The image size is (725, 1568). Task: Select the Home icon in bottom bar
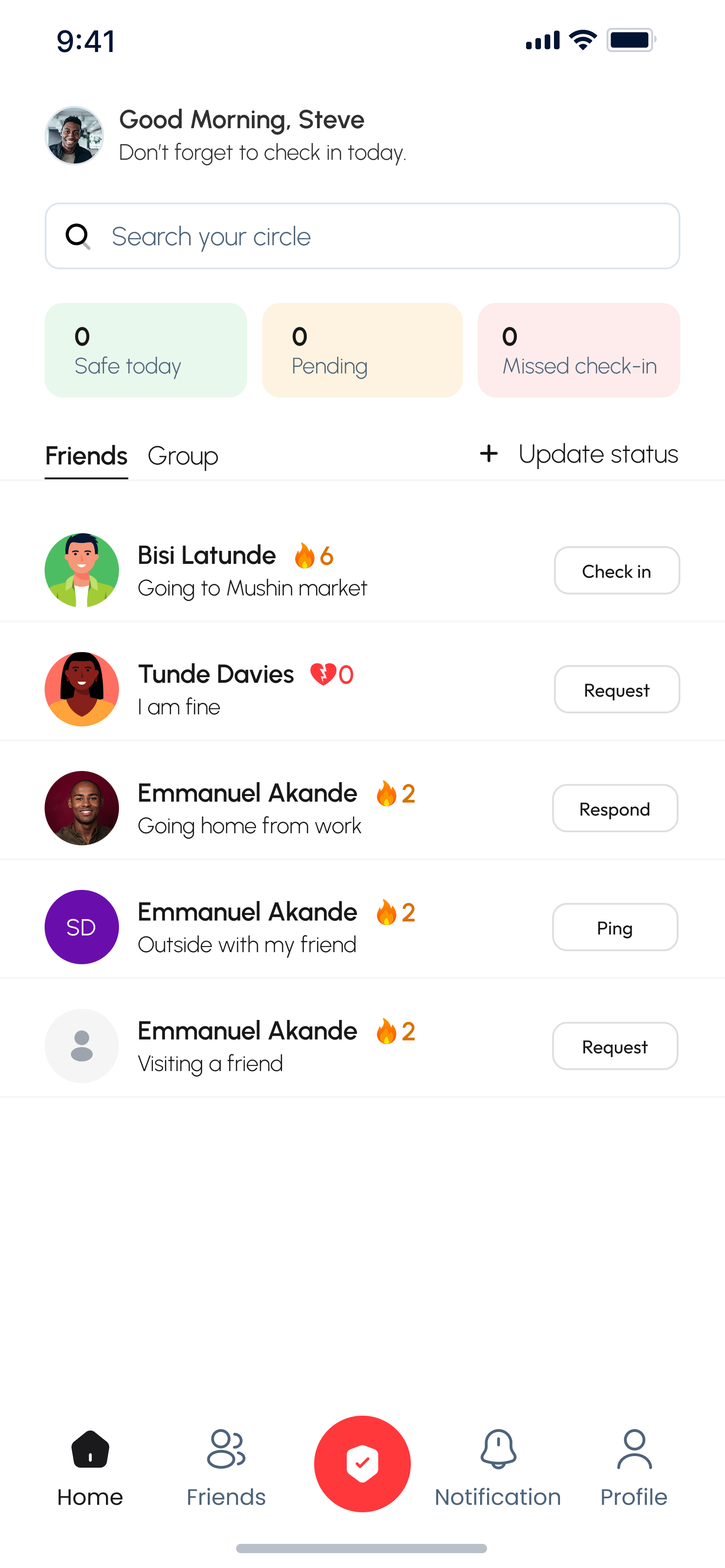pyautogui.click(x=90, y=1449)
